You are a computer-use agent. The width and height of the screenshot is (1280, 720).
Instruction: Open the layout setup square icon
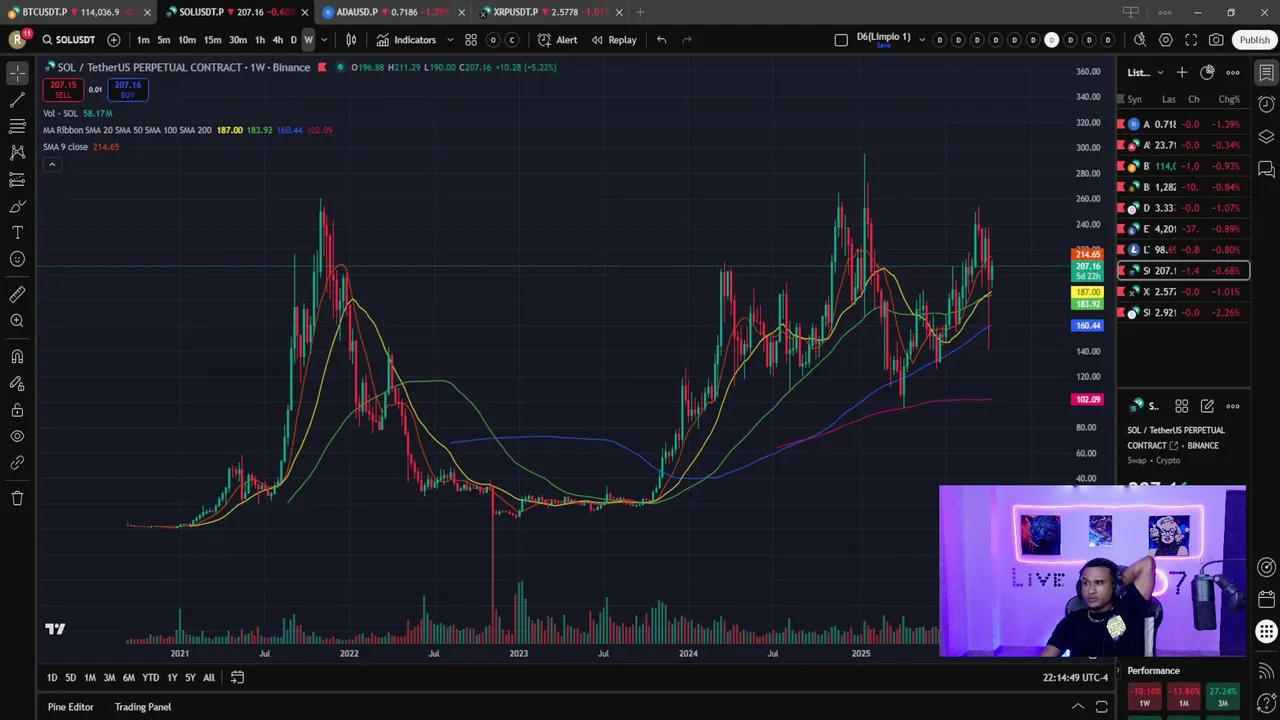(x=841, y=40)
